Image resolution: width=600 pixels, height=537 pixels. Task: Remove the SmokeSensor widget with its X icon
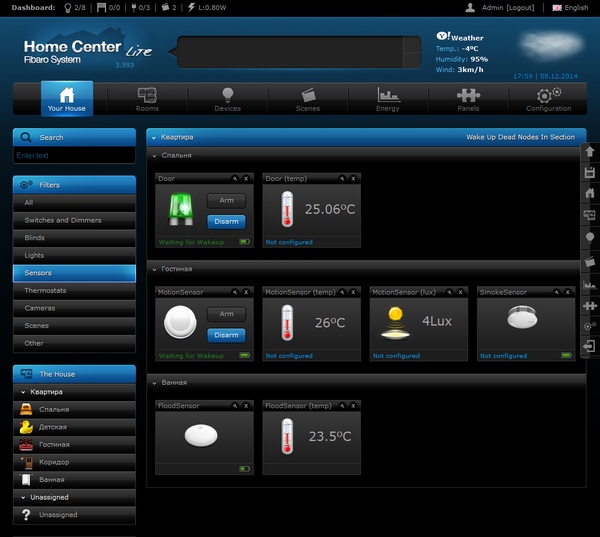tap(567, 292)
